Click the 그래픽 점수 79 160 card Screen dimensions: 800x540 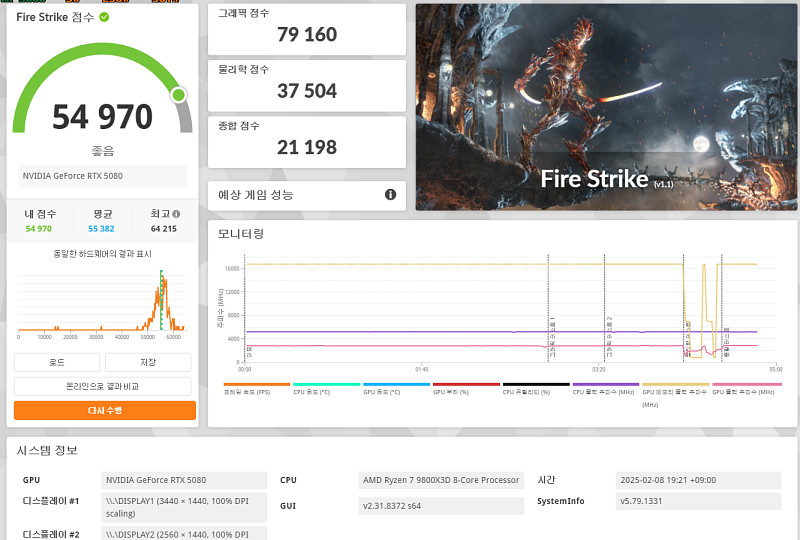coord(306,29)
